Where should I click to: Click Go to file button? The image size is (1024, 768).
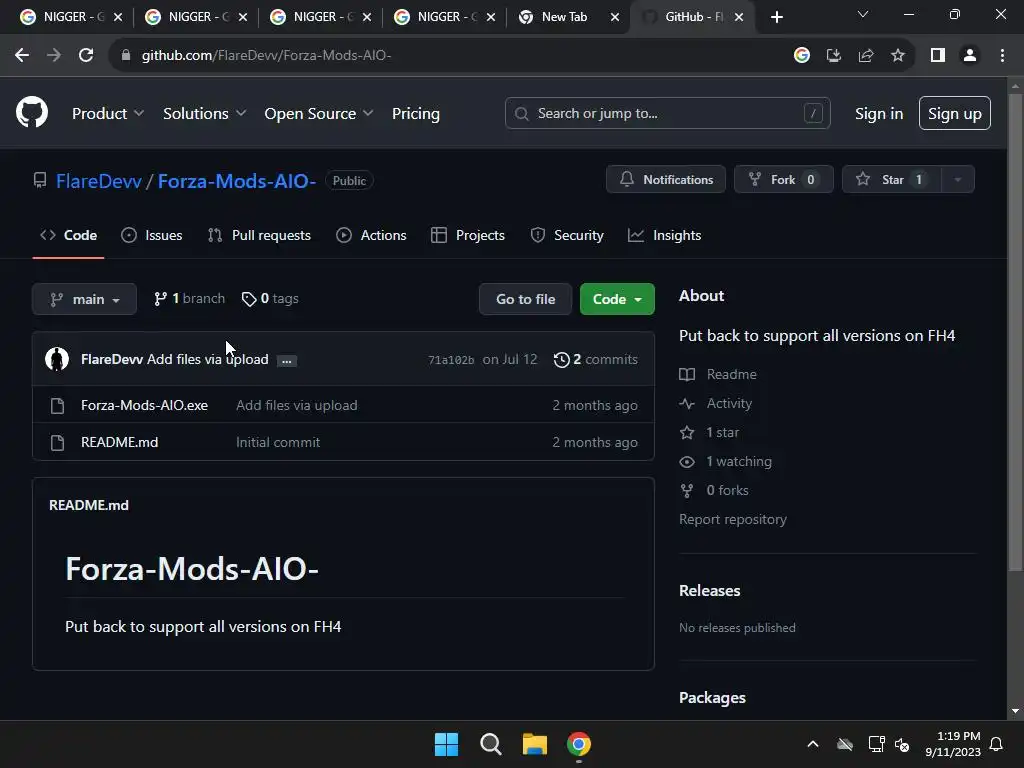point(525,299)
